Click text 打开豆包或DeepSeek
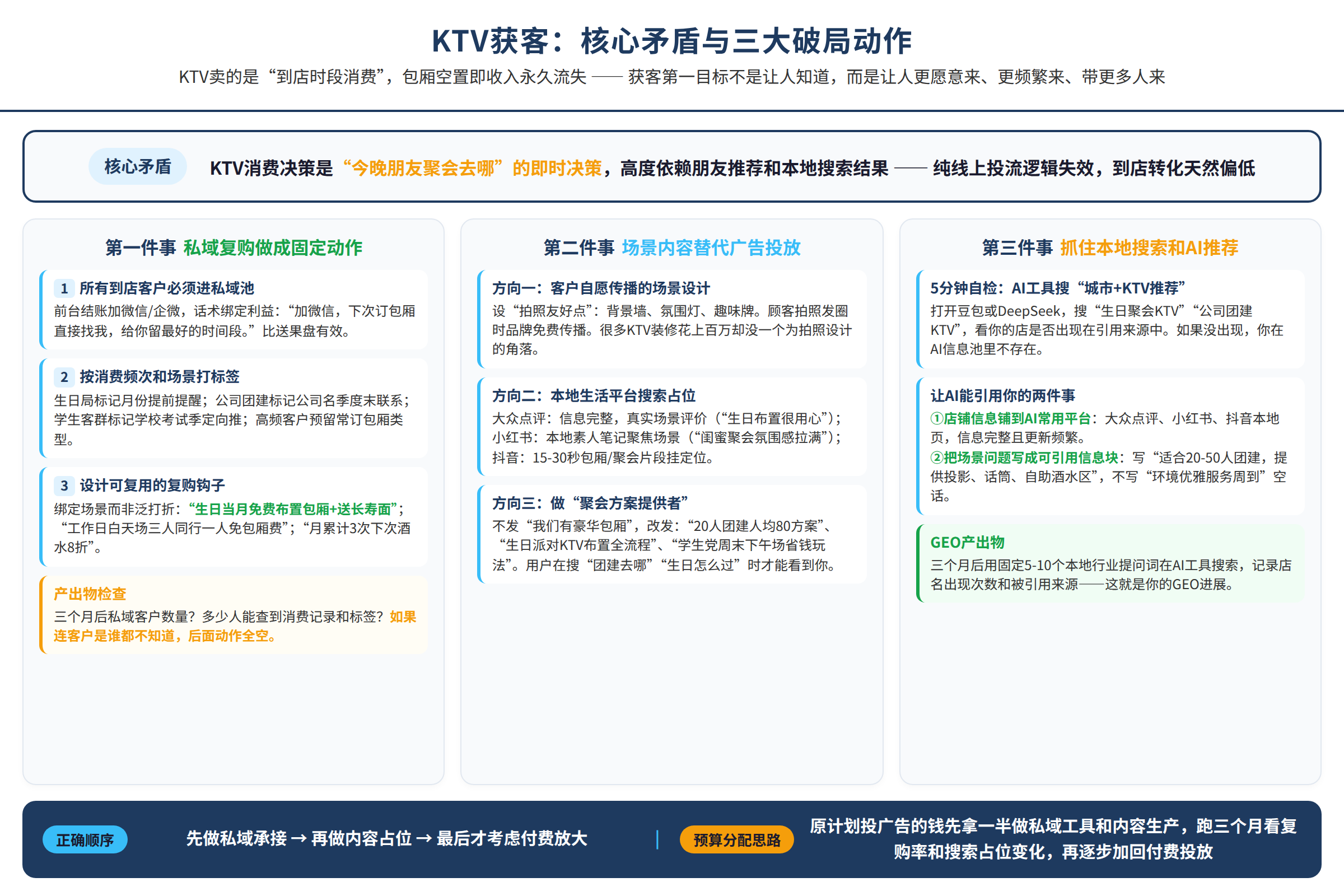Image resolution: width=1344 pixels, height=896 pixels. [x=996, y=311]
